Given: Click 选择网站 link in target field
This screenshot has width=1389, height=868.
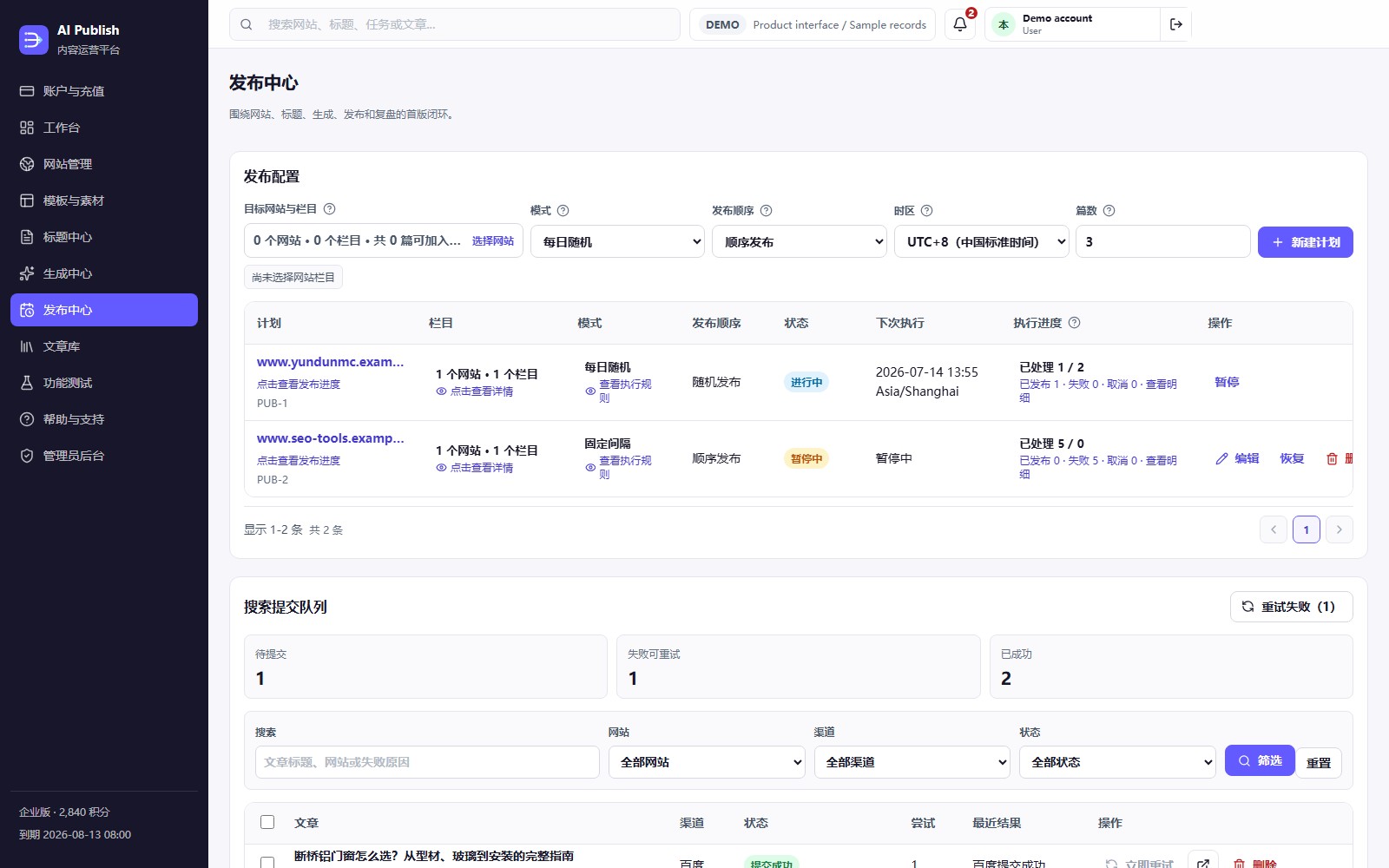Looking at the screenshot, I should pyautogui.click(x=493, y=241).
